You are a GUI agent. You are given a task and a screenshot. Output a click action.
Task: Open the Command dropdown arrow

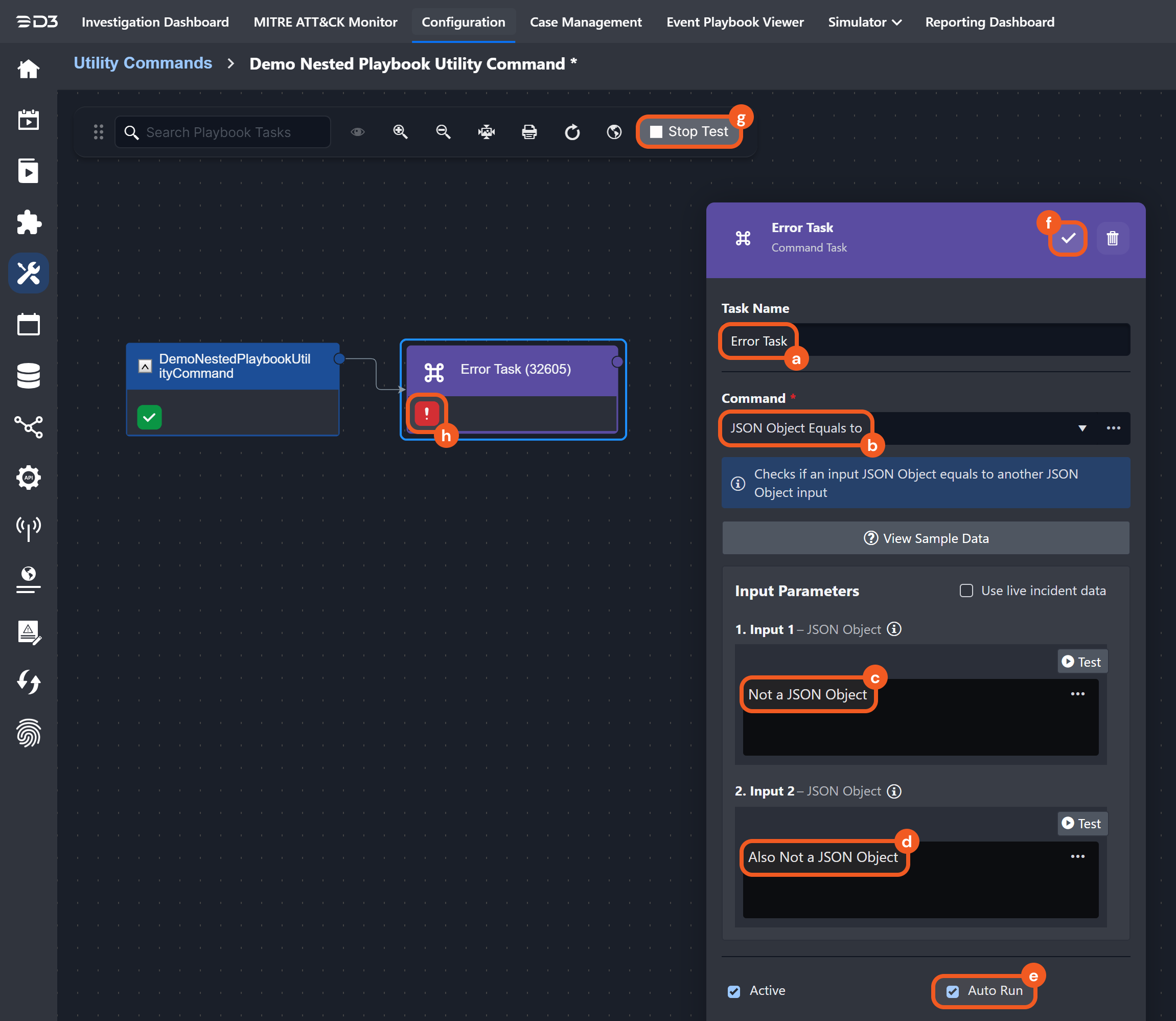1082,428
